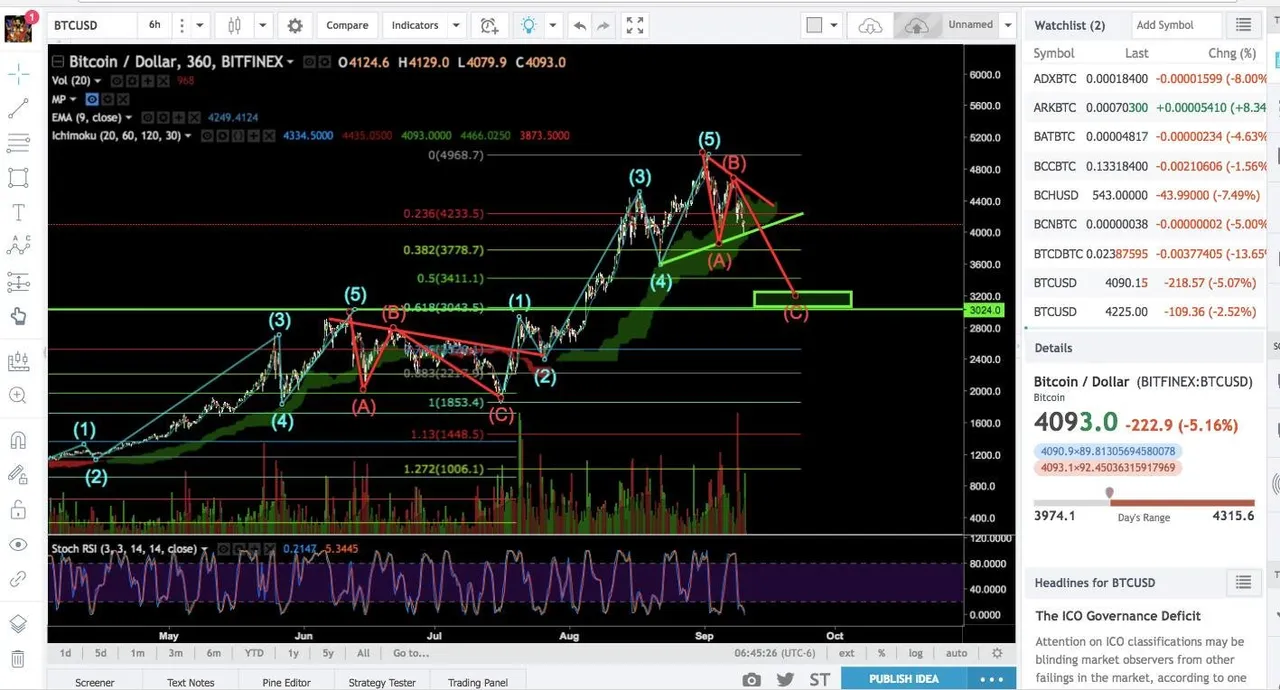Open the Strategy Tester tab

382,682
